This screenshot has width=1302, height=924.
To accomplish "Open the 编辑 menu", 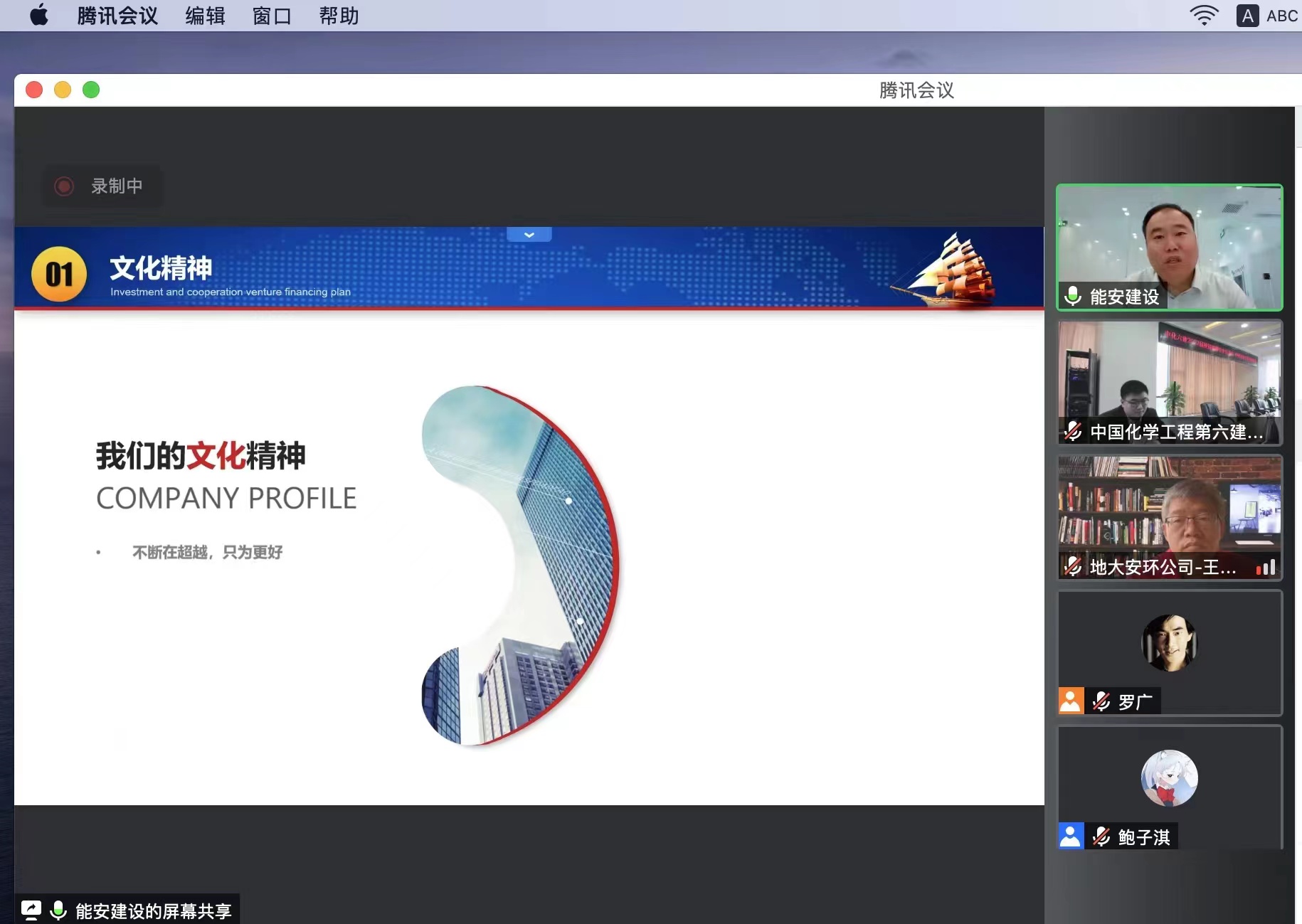I will (x=205, y=16).
